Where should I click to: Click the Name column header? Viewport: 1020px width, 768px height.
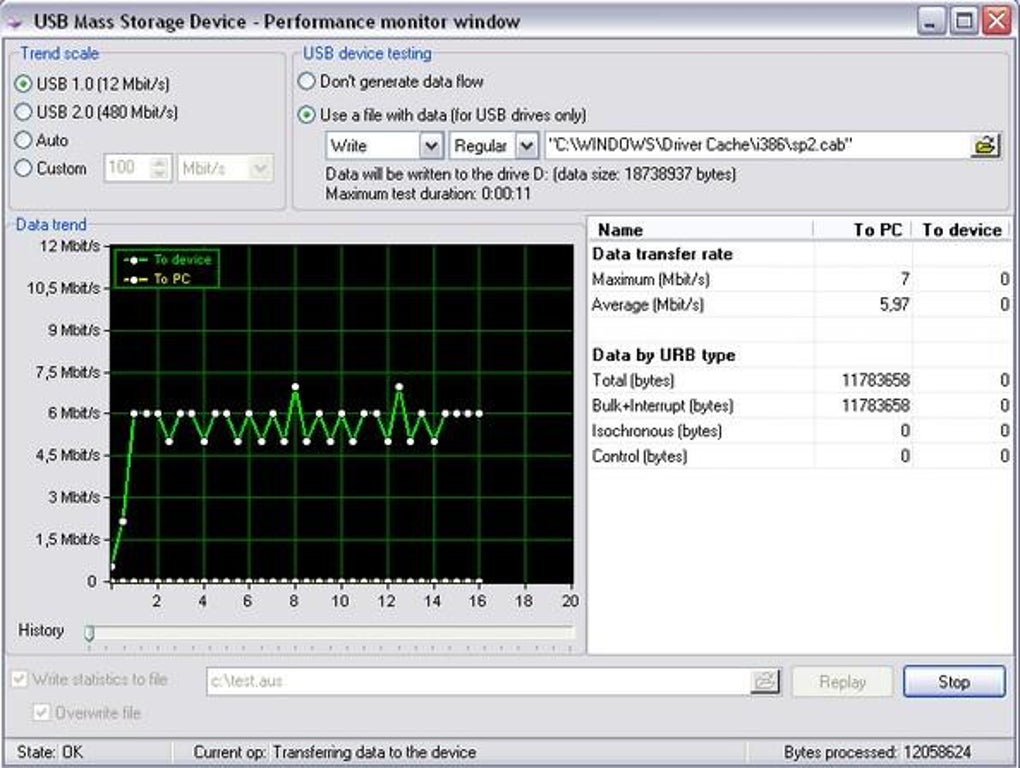click(x=701, y=230)
